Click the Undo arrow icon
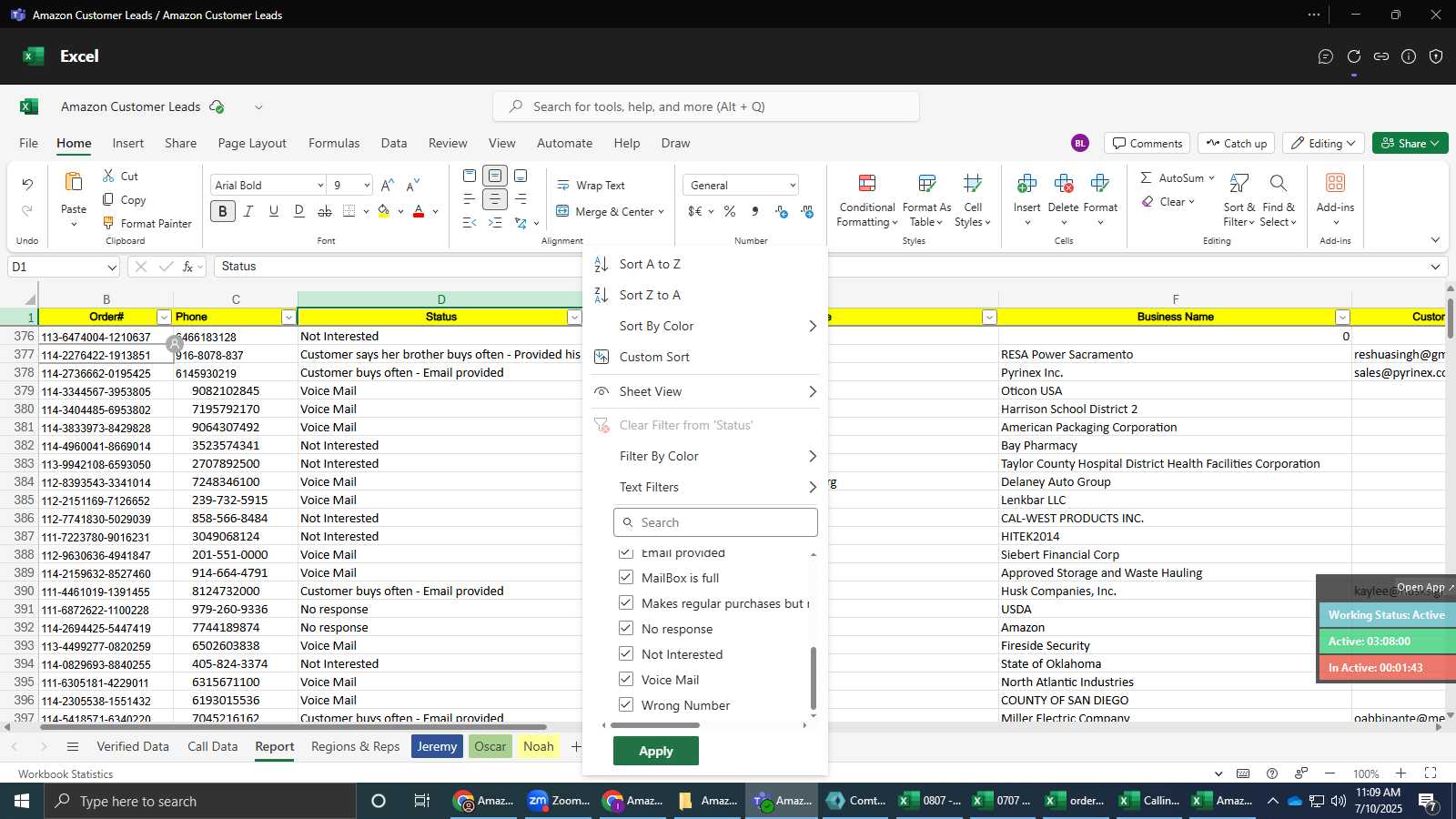 tap(27, 185)
